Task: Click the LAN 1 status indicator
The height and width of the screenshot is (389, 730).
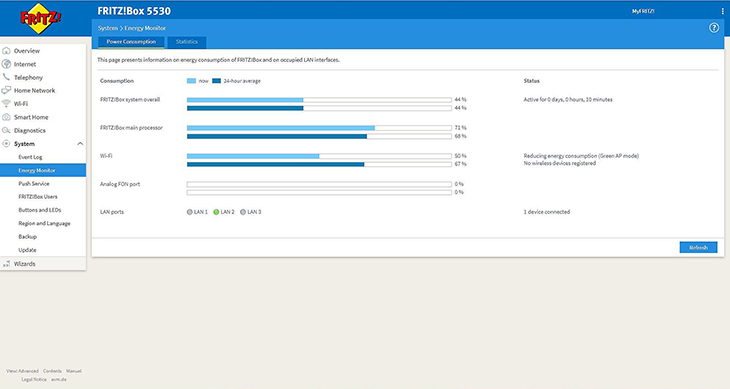Action: [x=189, y=212]
